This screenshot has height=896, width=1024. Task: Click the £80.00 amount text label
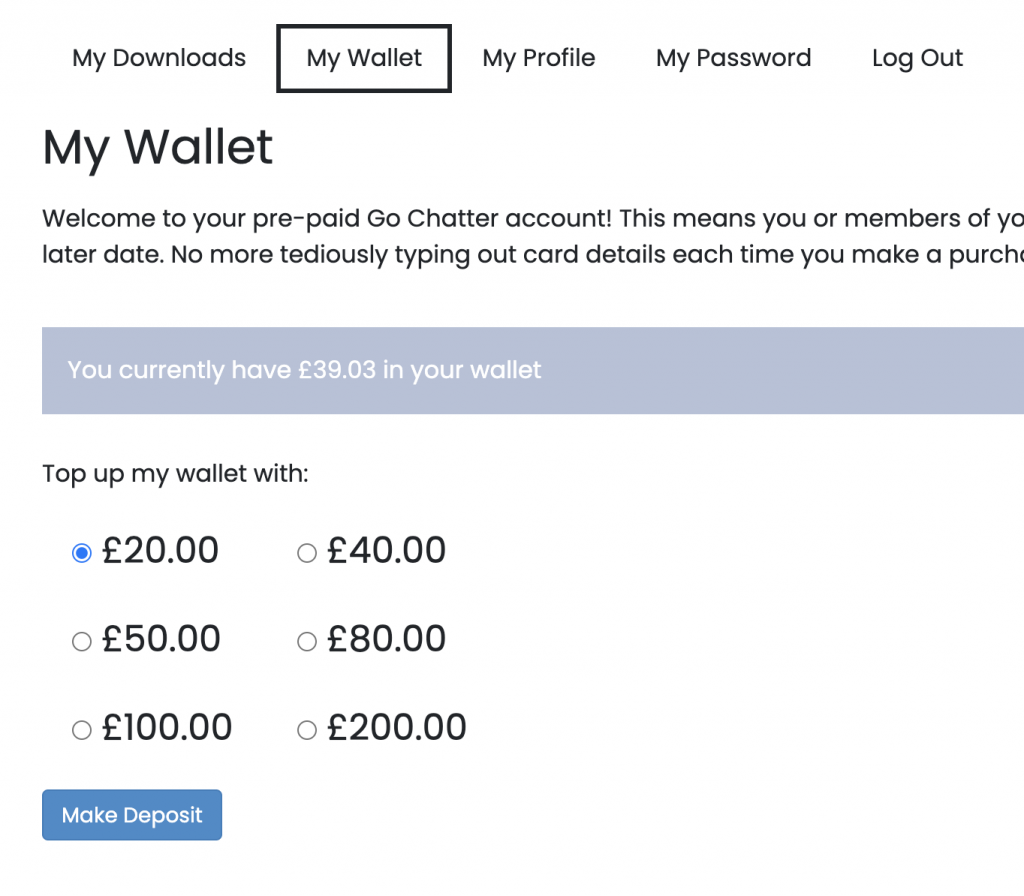[x=387, y=639]
